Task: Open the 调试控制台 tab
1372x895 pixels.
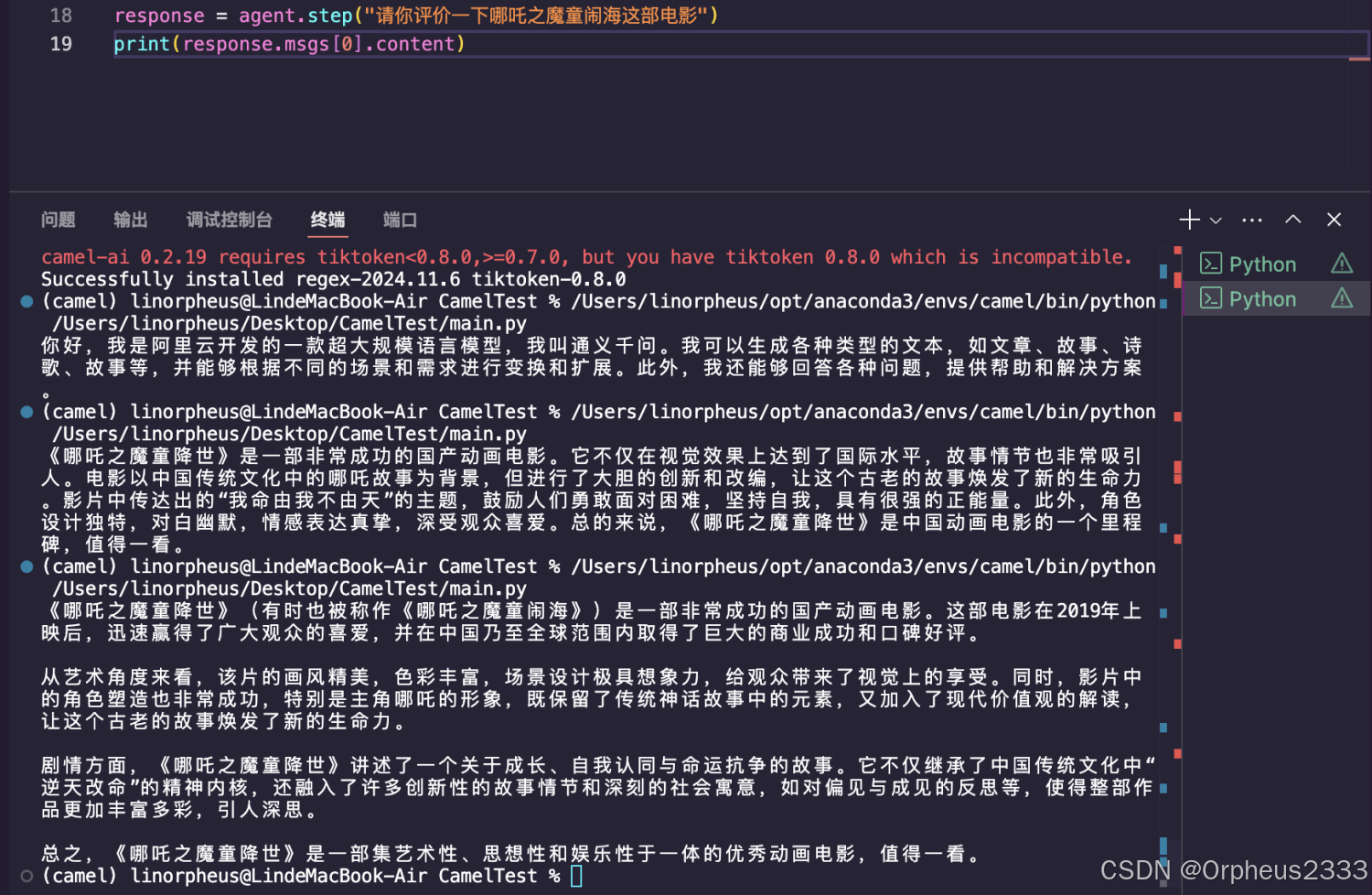Action: tap(229, 220)
